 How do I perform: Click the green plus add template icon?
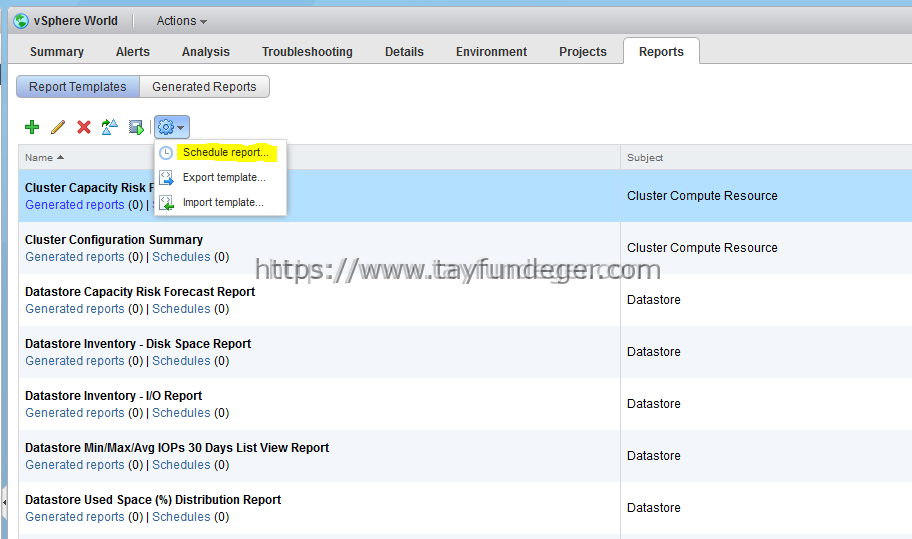coord(32,127)
